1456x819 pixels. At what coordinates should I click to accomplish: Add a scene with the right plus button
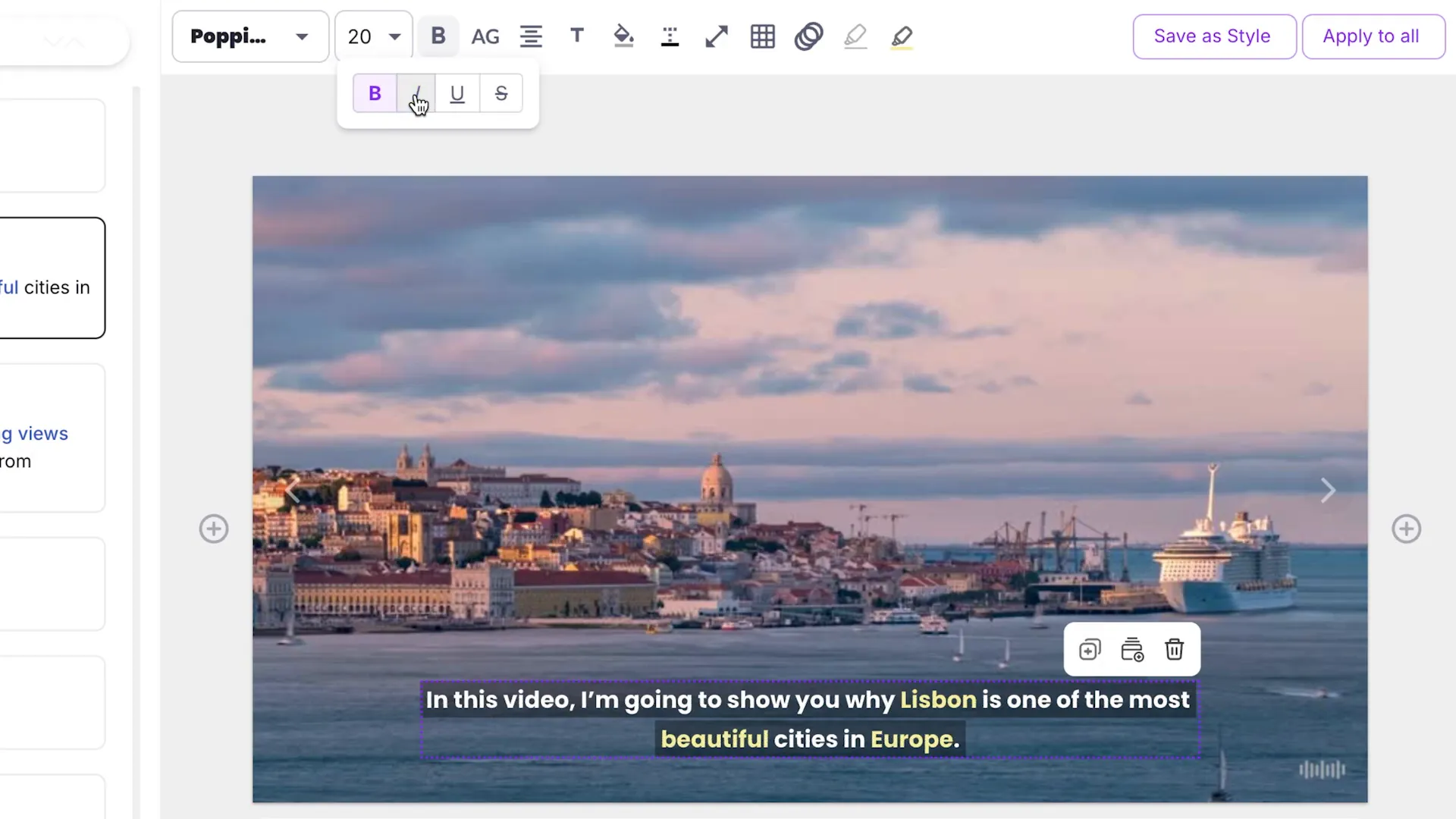click(1406, 529)
